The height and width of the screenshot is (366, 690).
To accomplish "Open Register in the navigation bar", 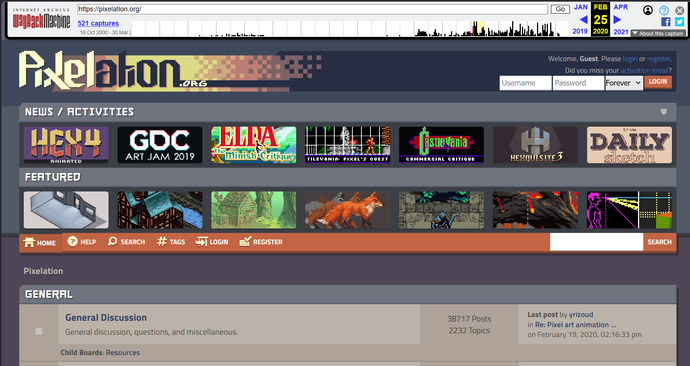I will click(x=261, y=242).
